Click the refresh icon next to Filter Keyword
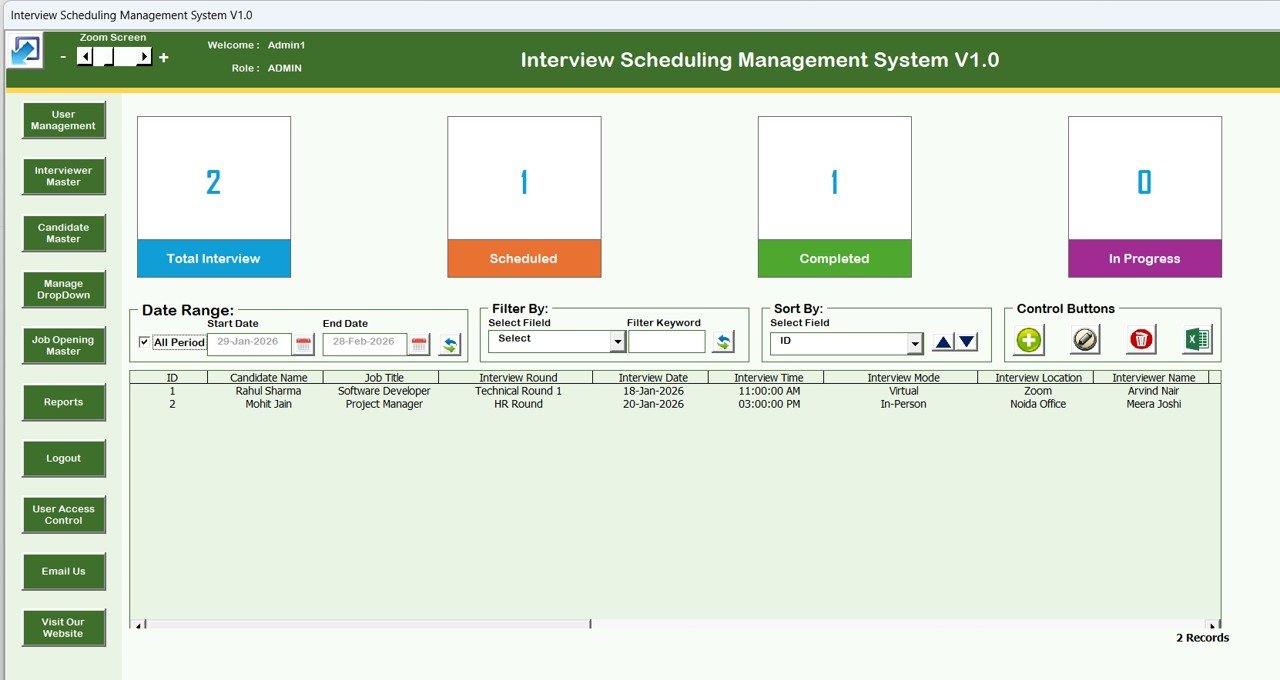The image size is (1280, 680). point(723,341)
